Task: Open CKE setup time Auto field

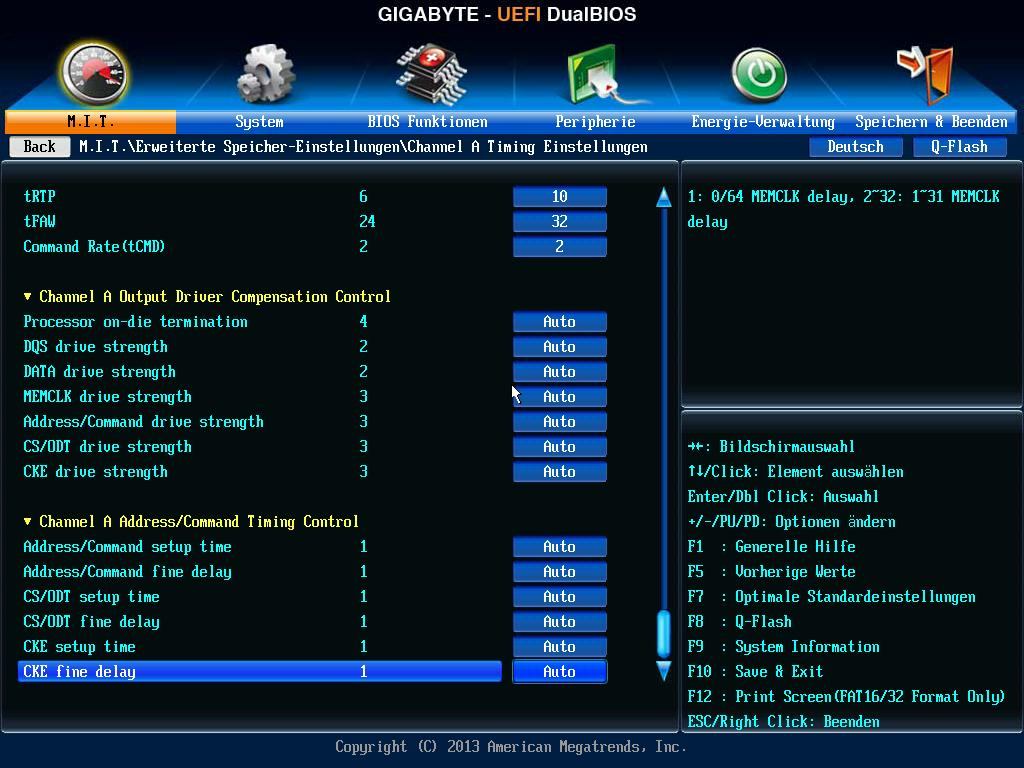Action: (x=560, y=647)
